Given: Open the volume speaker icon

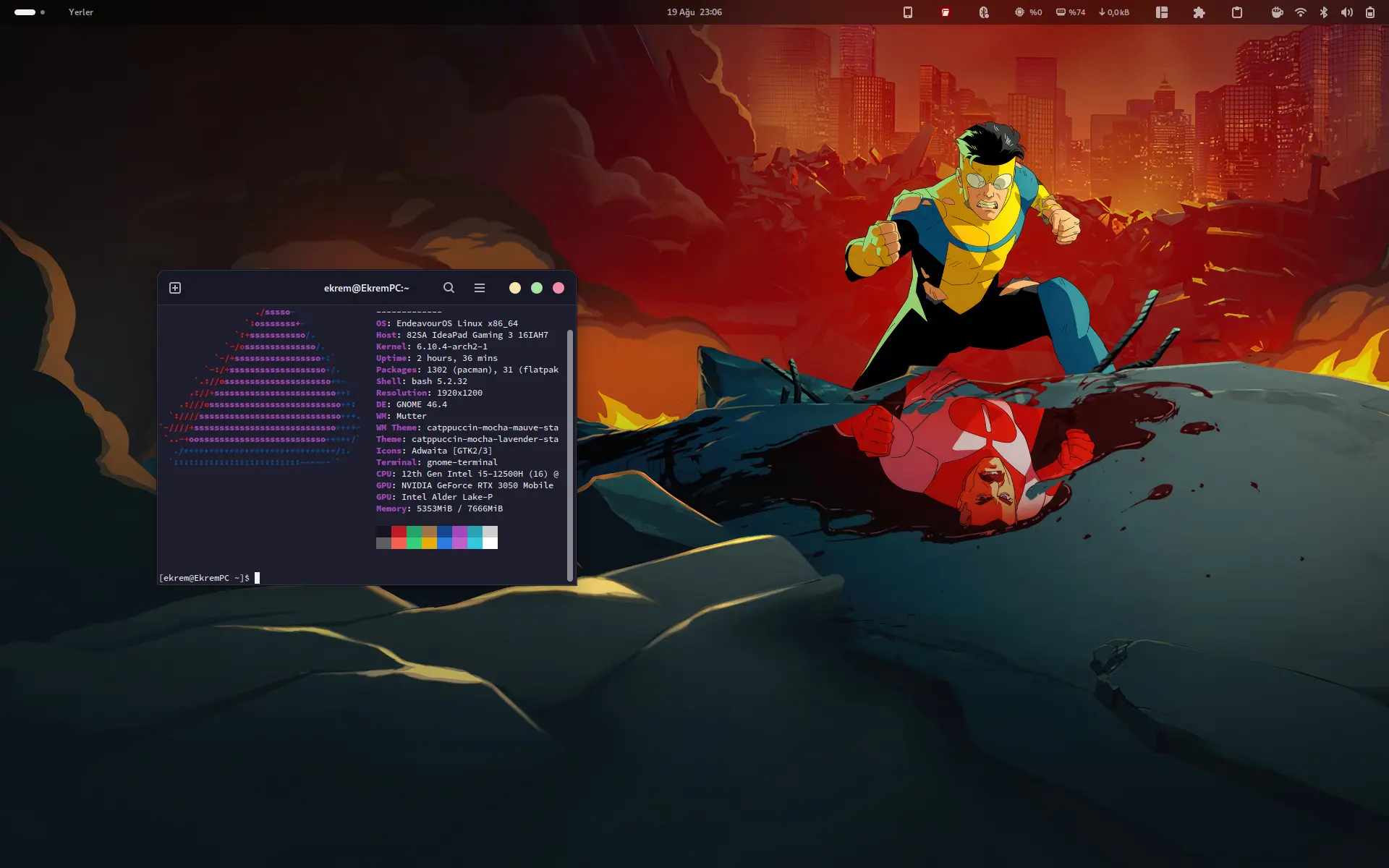Looking at the screenshot, I should pos(1347,12).
